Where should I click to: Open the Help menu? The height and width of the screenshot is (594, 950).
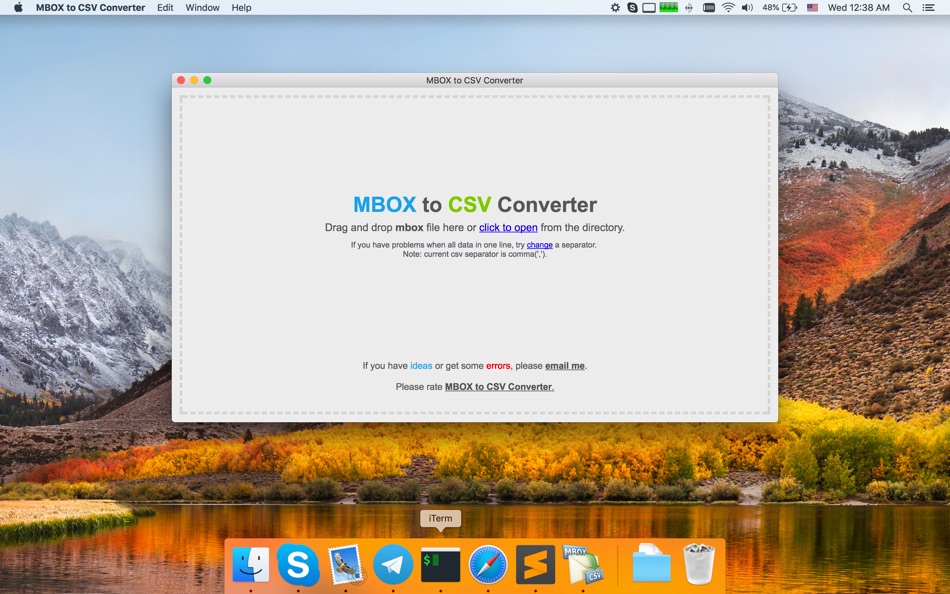tap(241, 7)
